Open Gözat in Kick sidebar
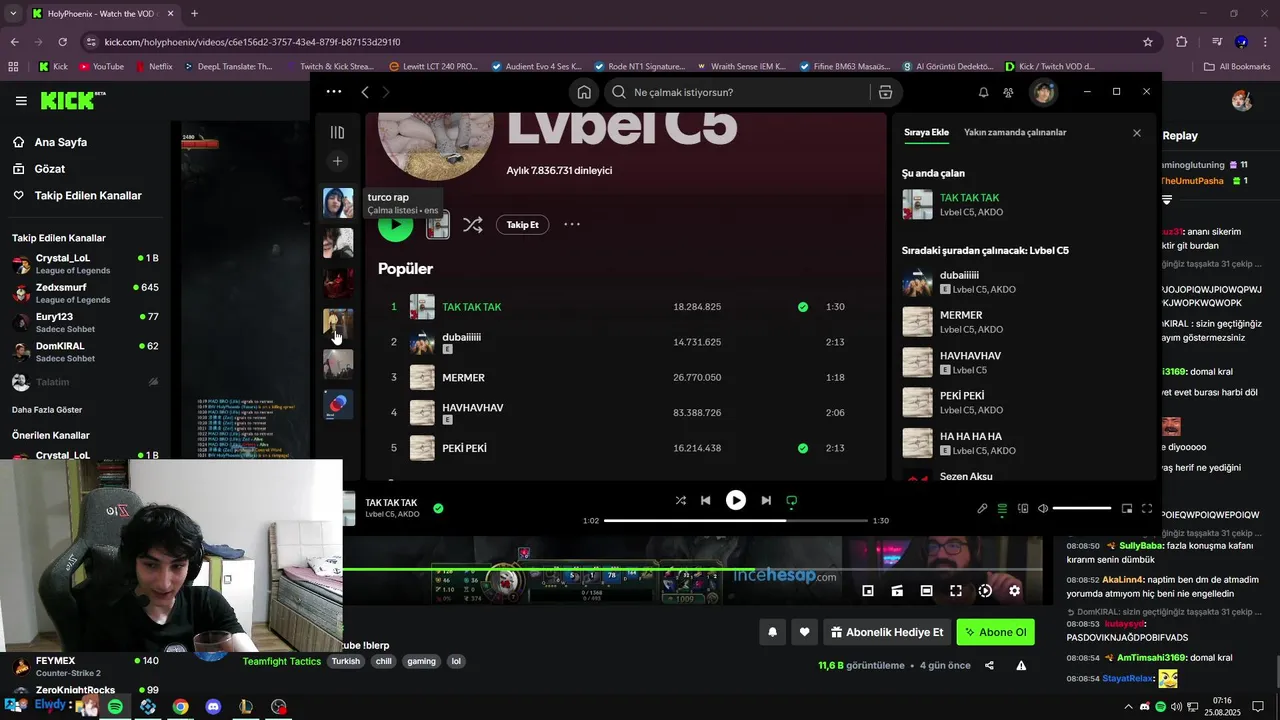The height and width of the screenshot is (720, 1280). pos(50,169)
